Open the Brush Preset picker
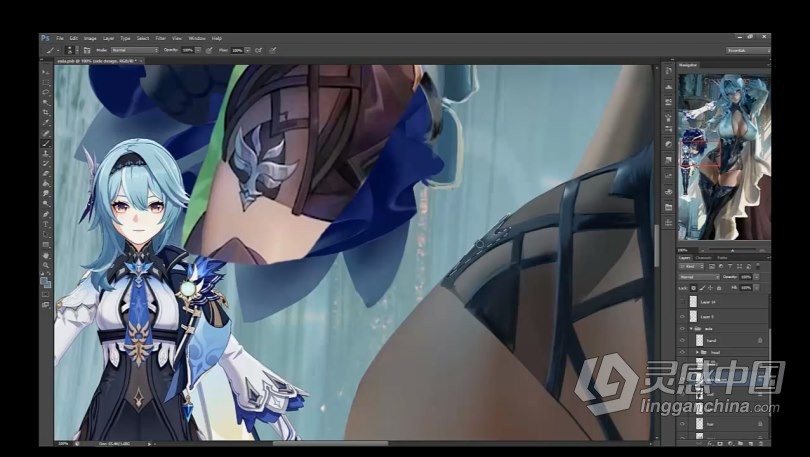Screen dimensions: 810x457 (73, 50)
